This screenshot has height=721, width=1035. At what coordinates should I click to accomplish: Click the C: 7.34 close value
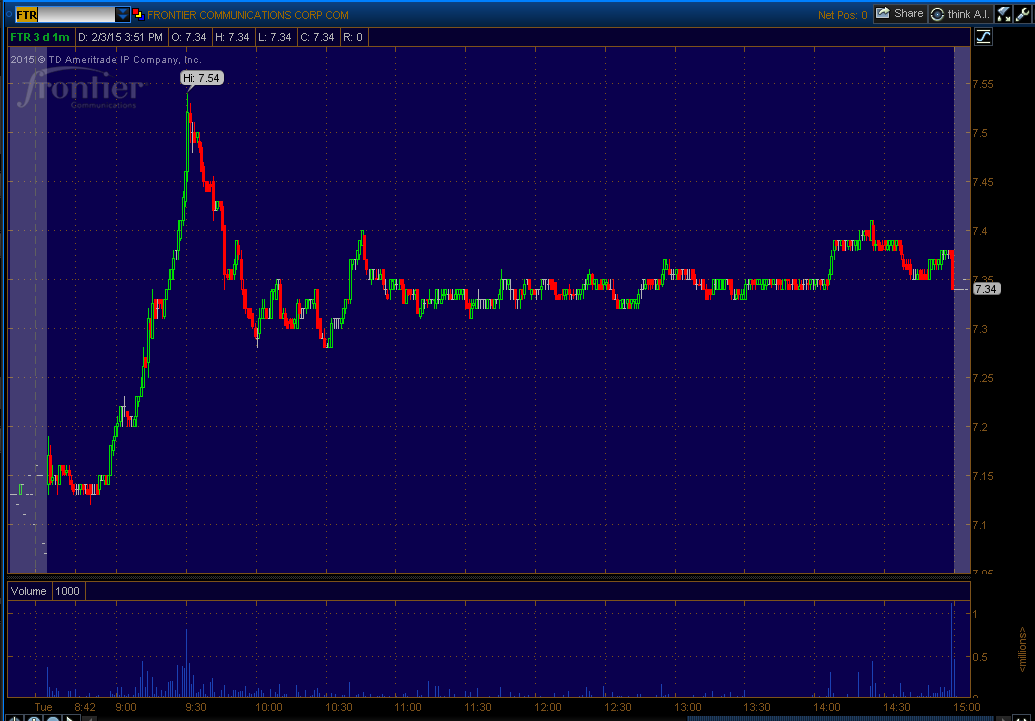(x=317, y=38)
